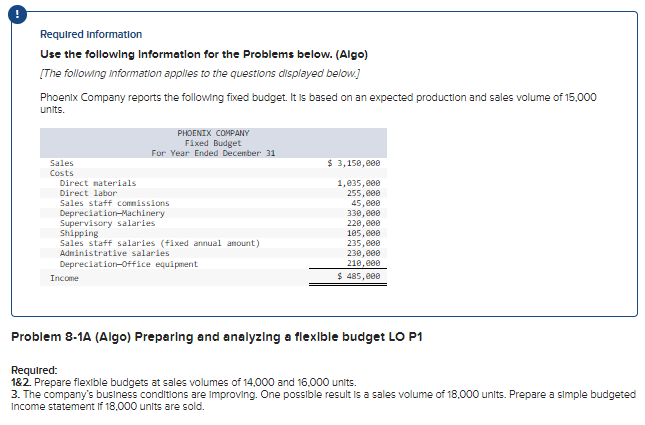Select the Administrative salaries value 230,000
The height and width of the screenshot is (425, 645).
(x=364, y=253)
